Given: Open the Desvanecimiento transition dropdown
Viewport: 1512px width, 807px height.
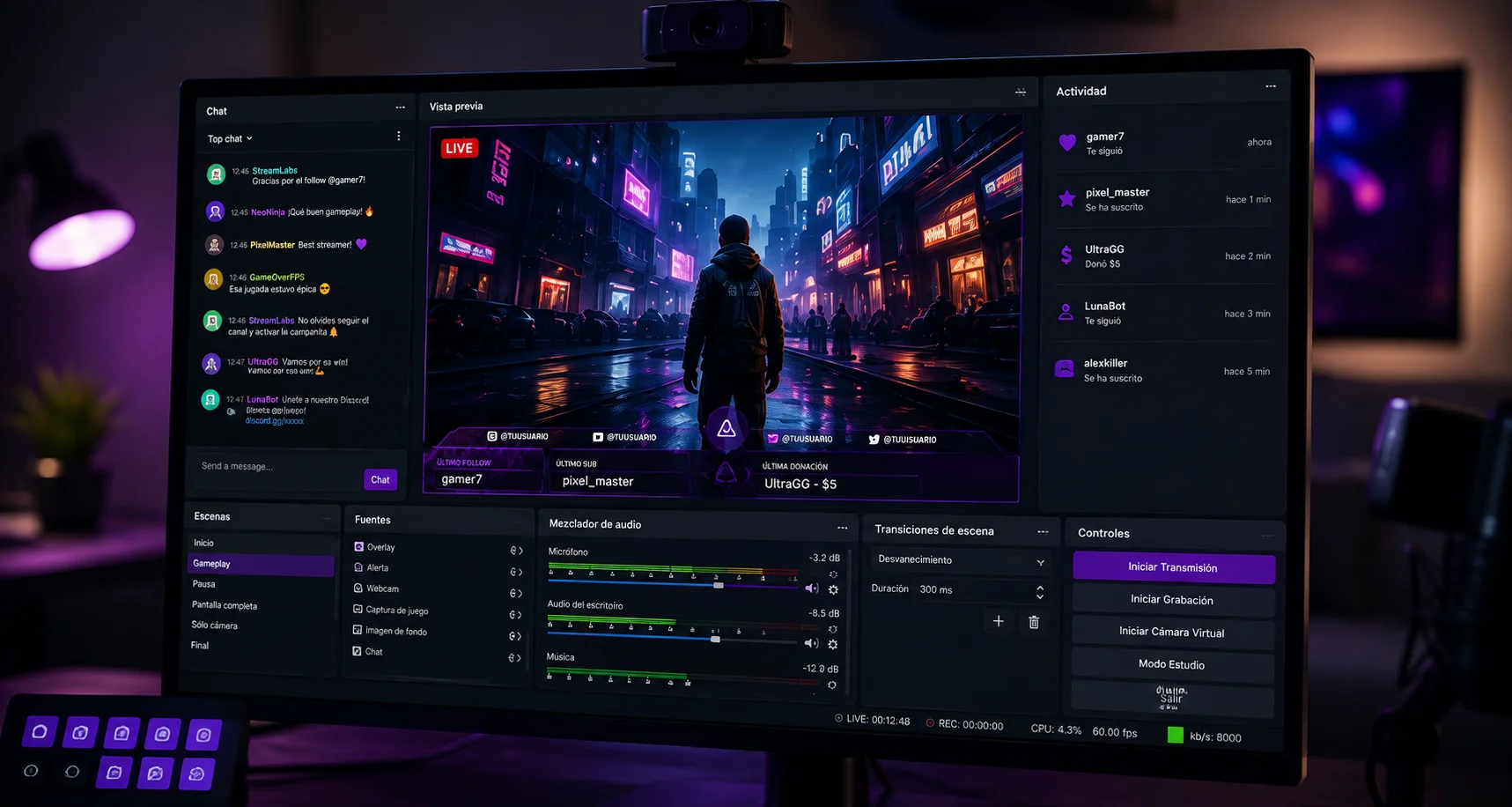Looking at the screenshot, I should tap(961, 560).
